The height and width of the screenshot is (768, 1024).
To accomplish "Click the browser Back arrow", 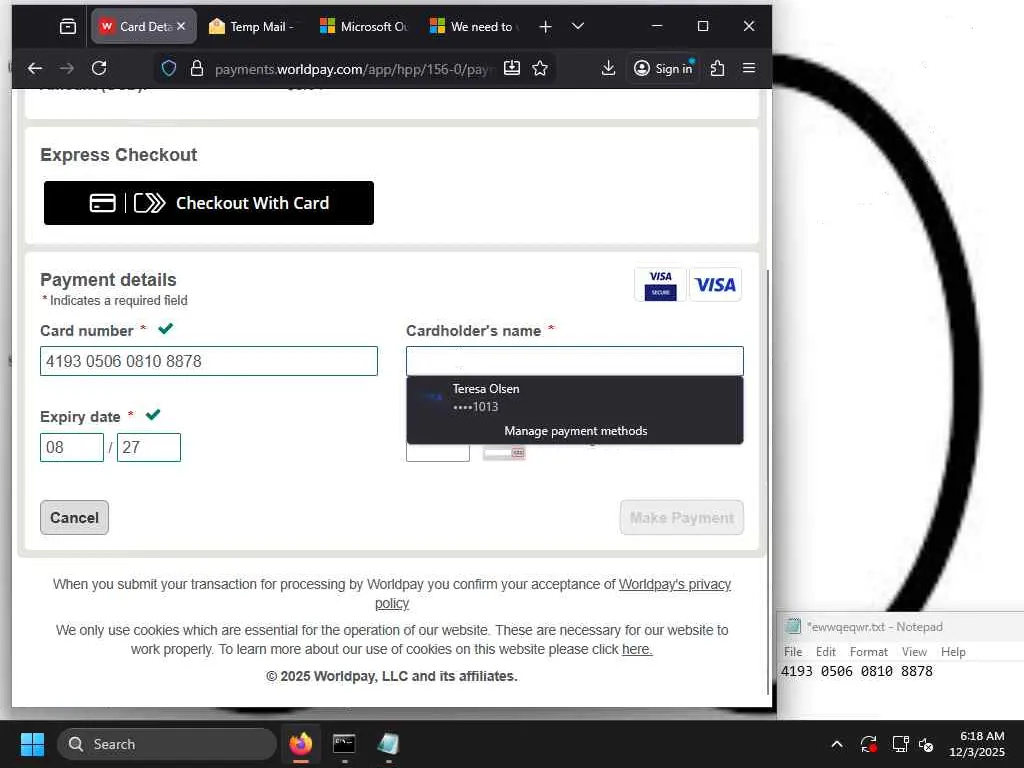I will click(x=35, y=68).
